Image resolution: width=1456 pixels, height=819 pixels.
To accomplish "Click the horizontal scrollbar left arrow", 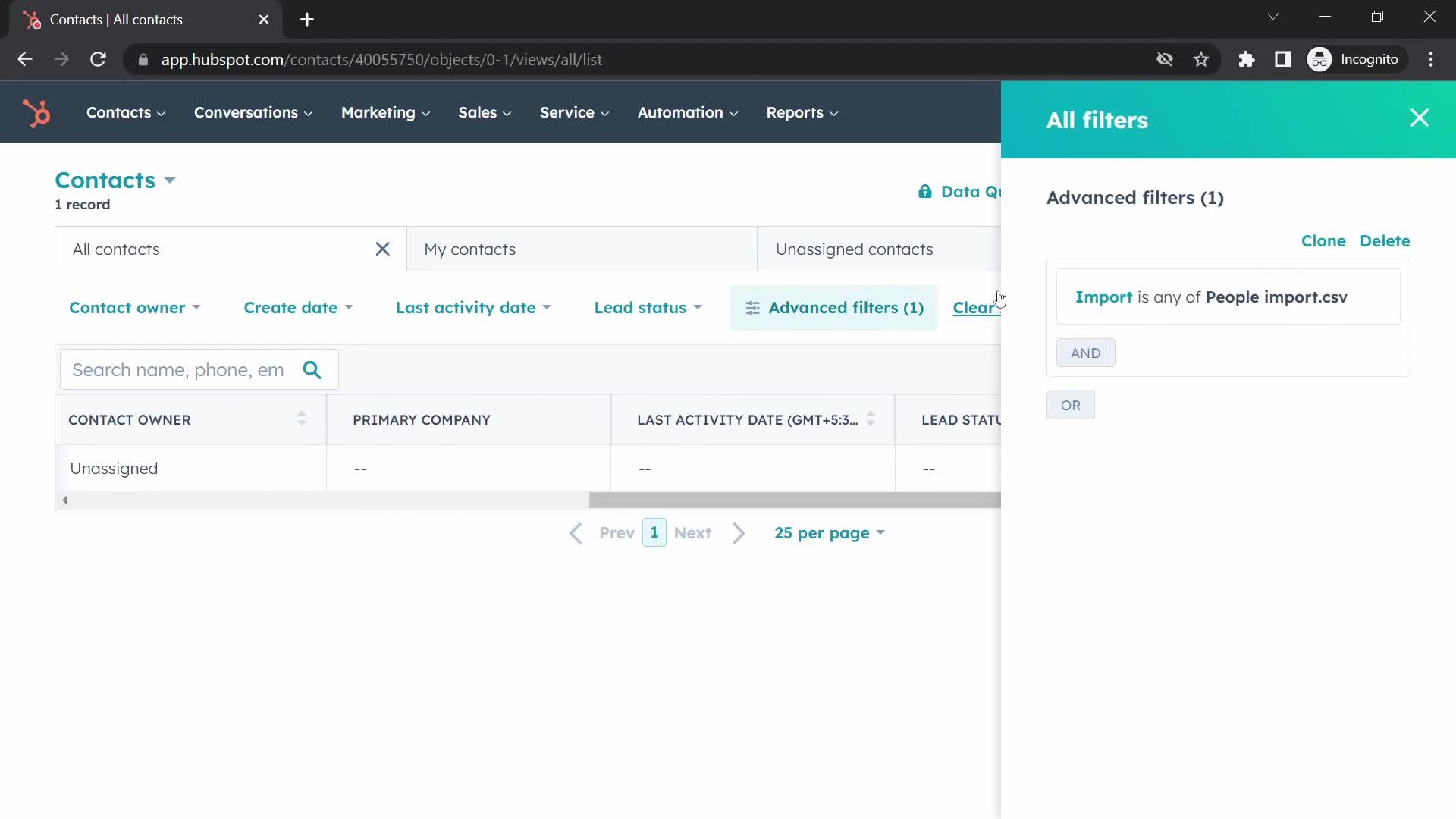I will (65, 500).
